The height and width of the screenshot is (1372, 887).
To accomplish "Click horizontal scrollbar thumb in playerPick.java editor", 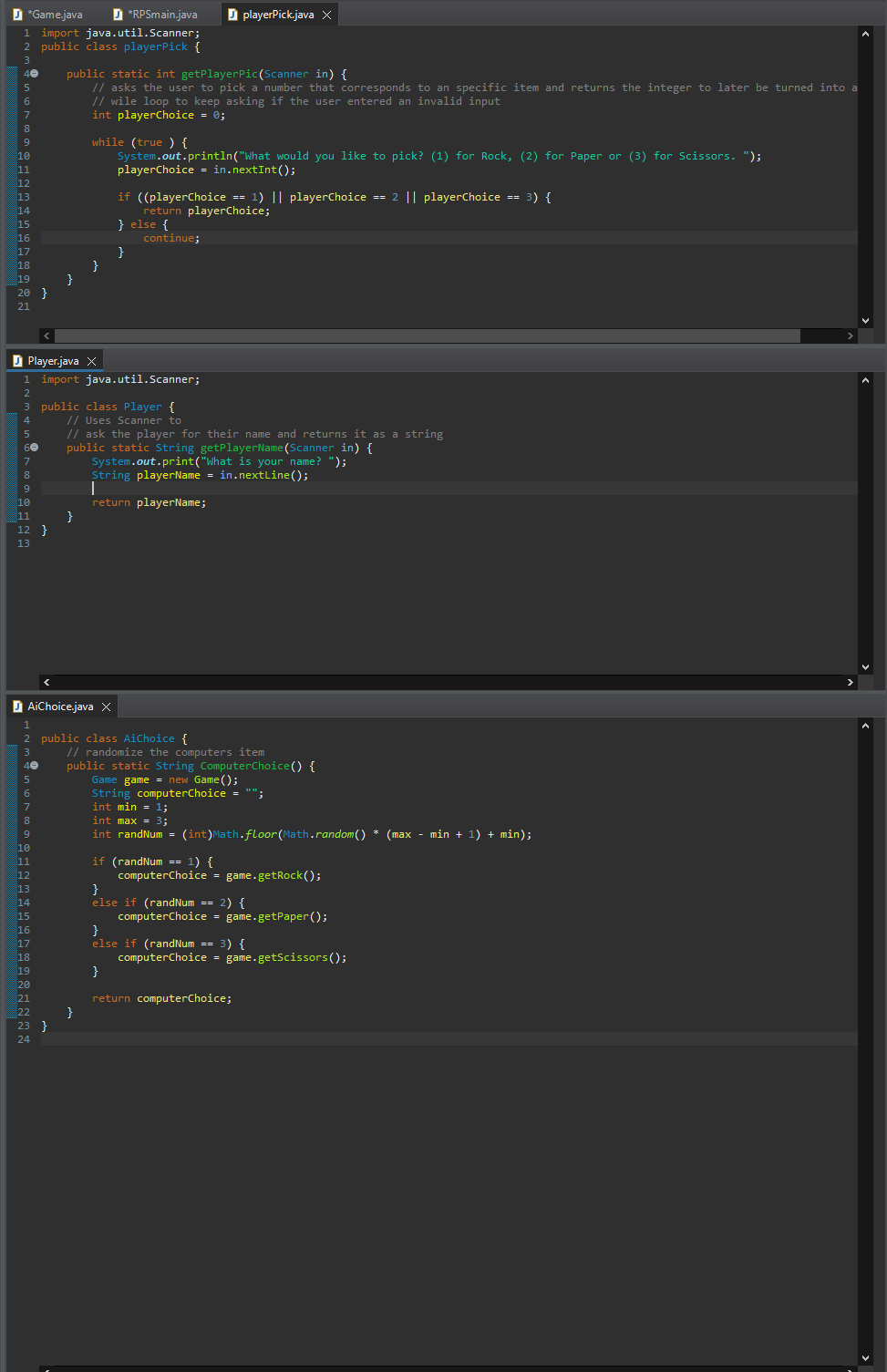I will pos(427,335).
